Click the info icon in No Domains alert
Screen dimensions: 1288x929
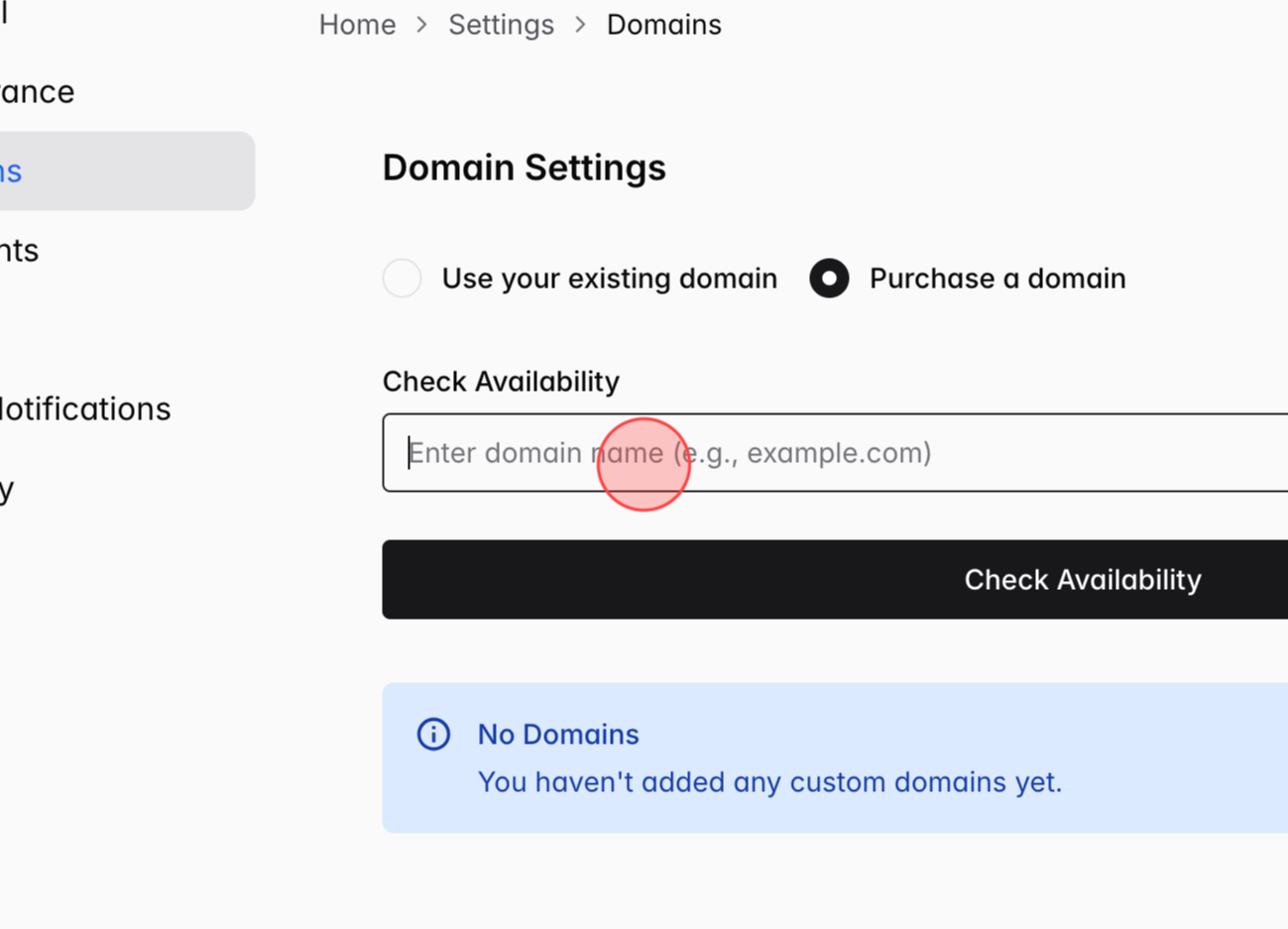(x=433, y=735)
